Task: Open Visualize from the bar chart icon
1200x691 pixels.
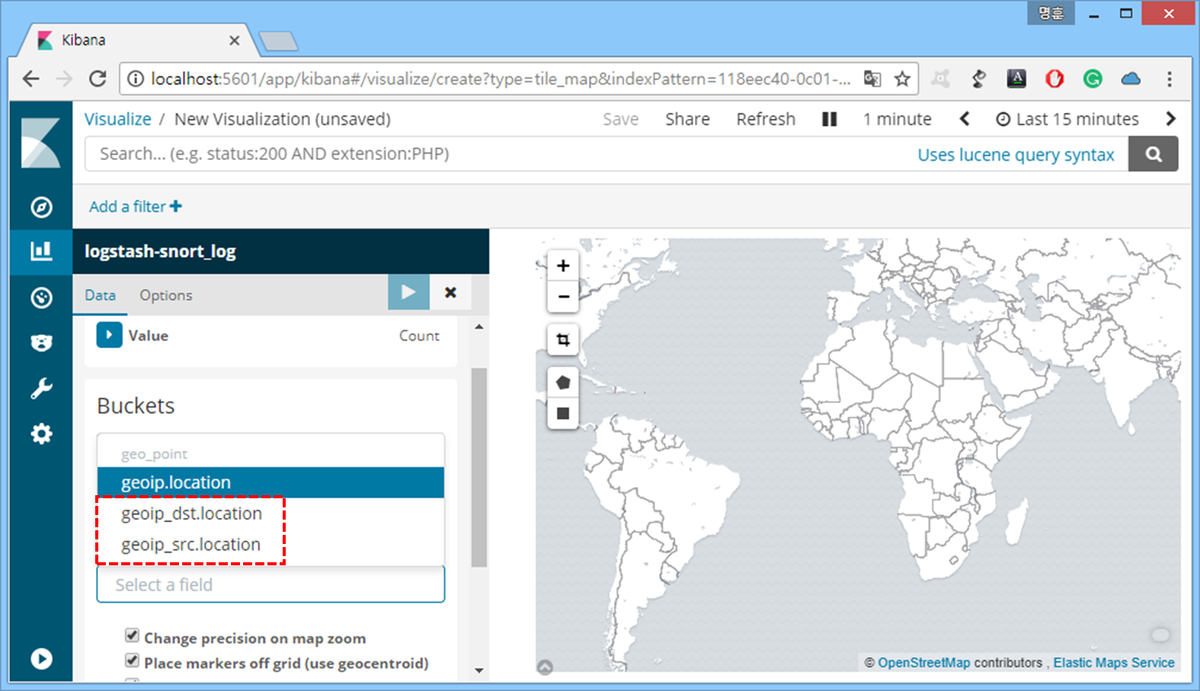Action: coord(41,251)
